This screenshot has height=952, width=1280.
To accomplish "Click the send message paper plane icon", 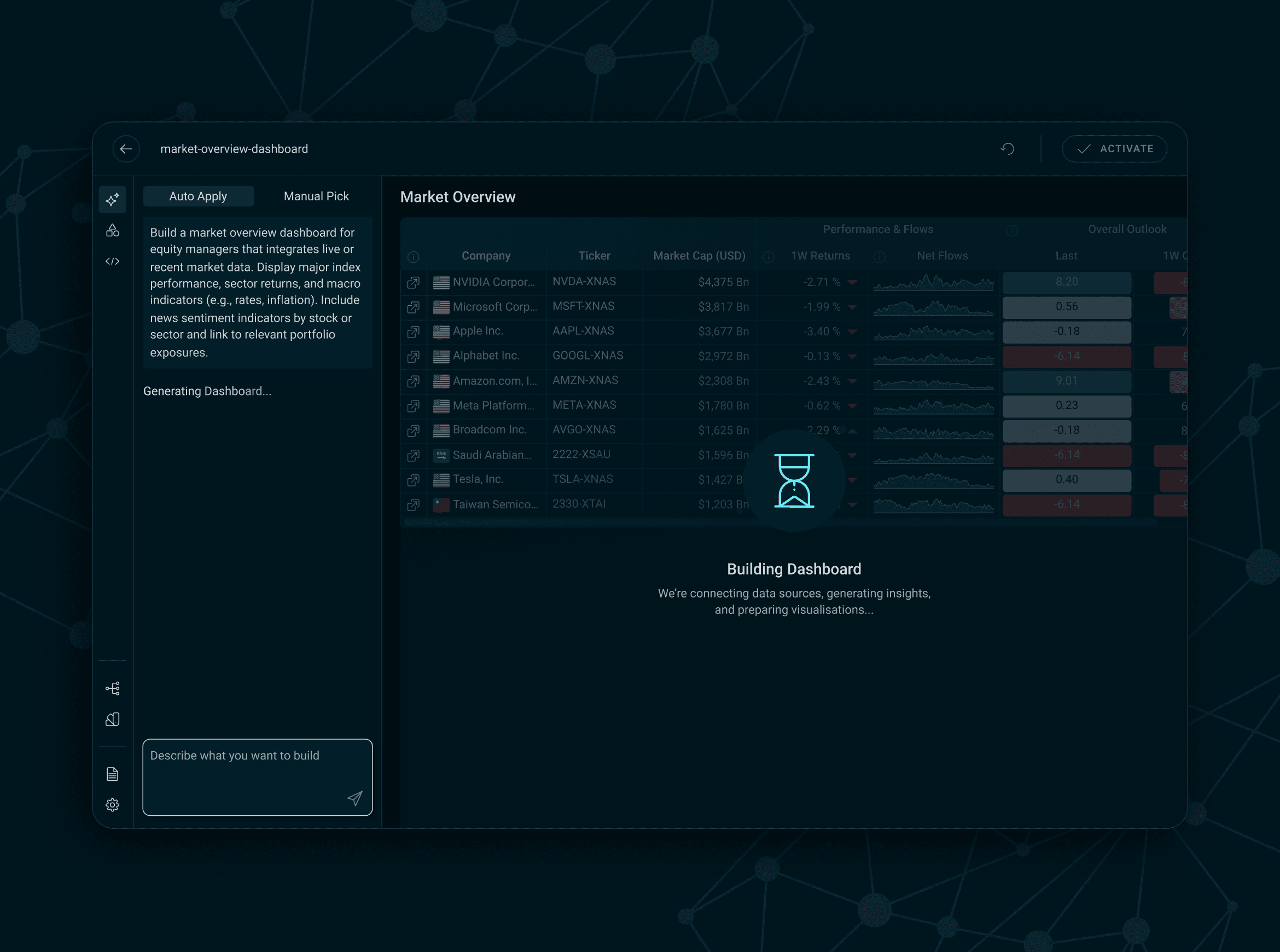I will pos(355,798).
